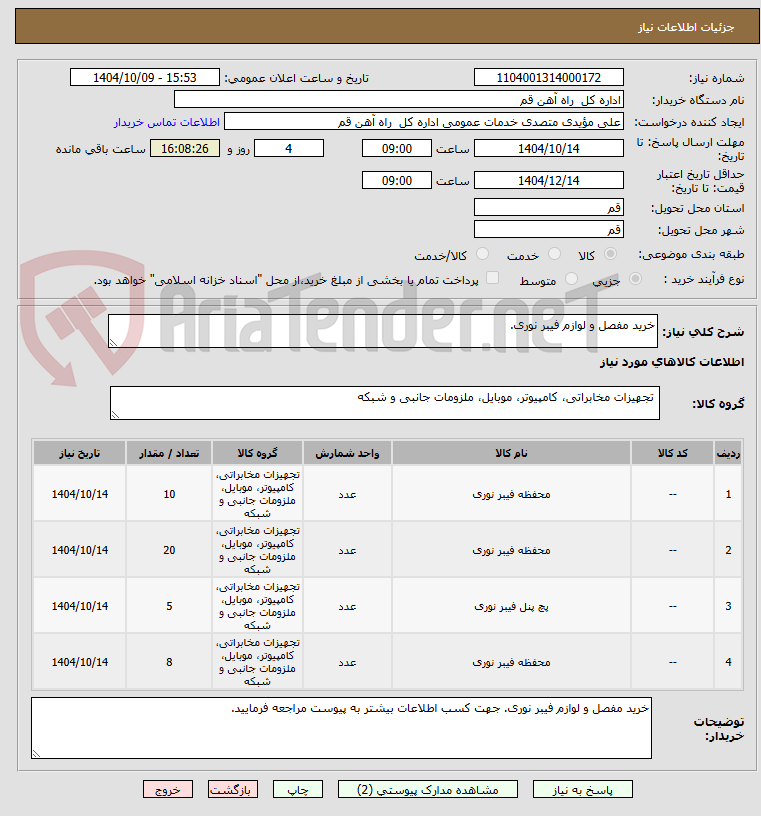Click the چاپ print button
The width and height of the screenshot is (761, 816).
pos(298,789)
